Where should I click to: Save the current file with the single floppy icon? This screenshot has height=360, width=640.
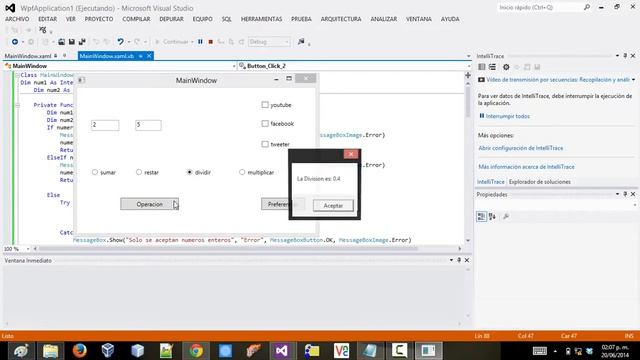click(72, 42)
